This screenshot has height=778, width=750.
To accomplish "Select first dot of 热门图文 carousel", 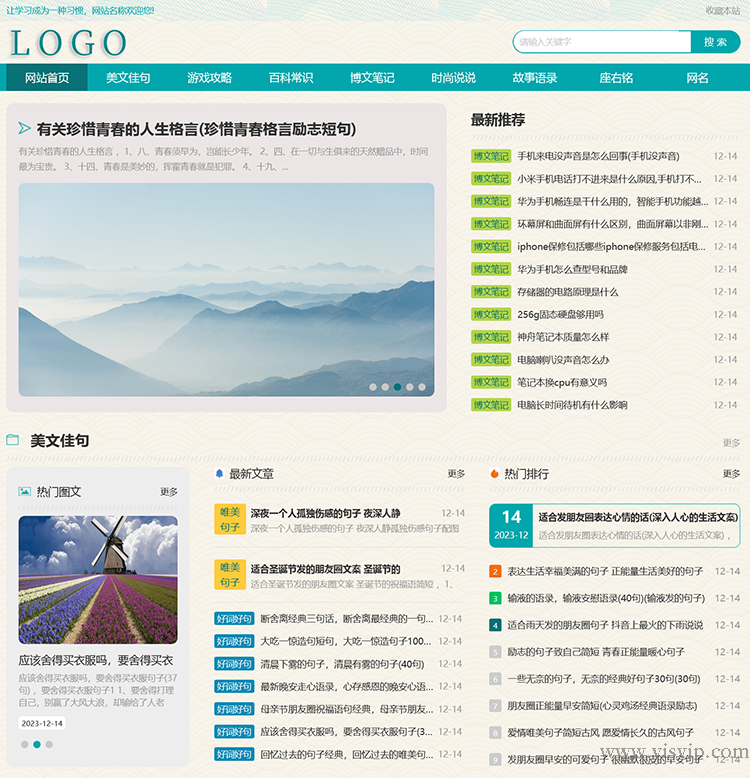I will (24, 744).
